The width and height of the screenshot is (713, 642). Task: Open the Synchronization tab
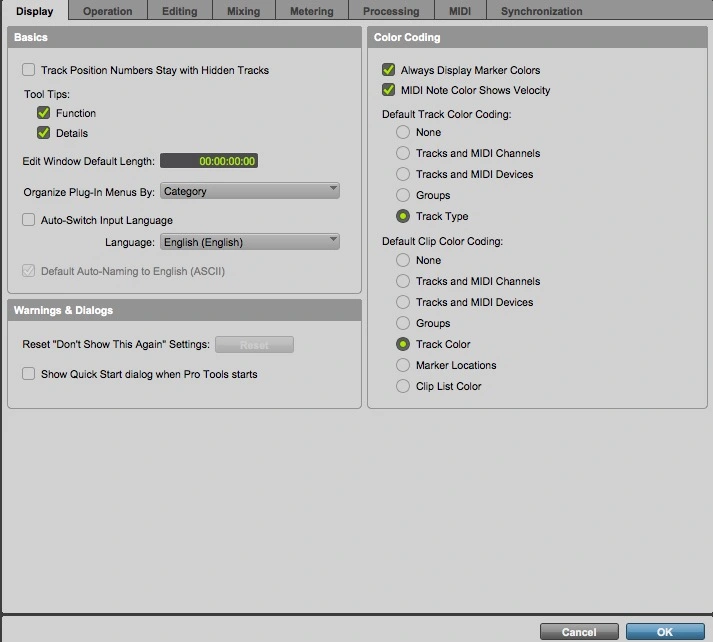(542, 11)
